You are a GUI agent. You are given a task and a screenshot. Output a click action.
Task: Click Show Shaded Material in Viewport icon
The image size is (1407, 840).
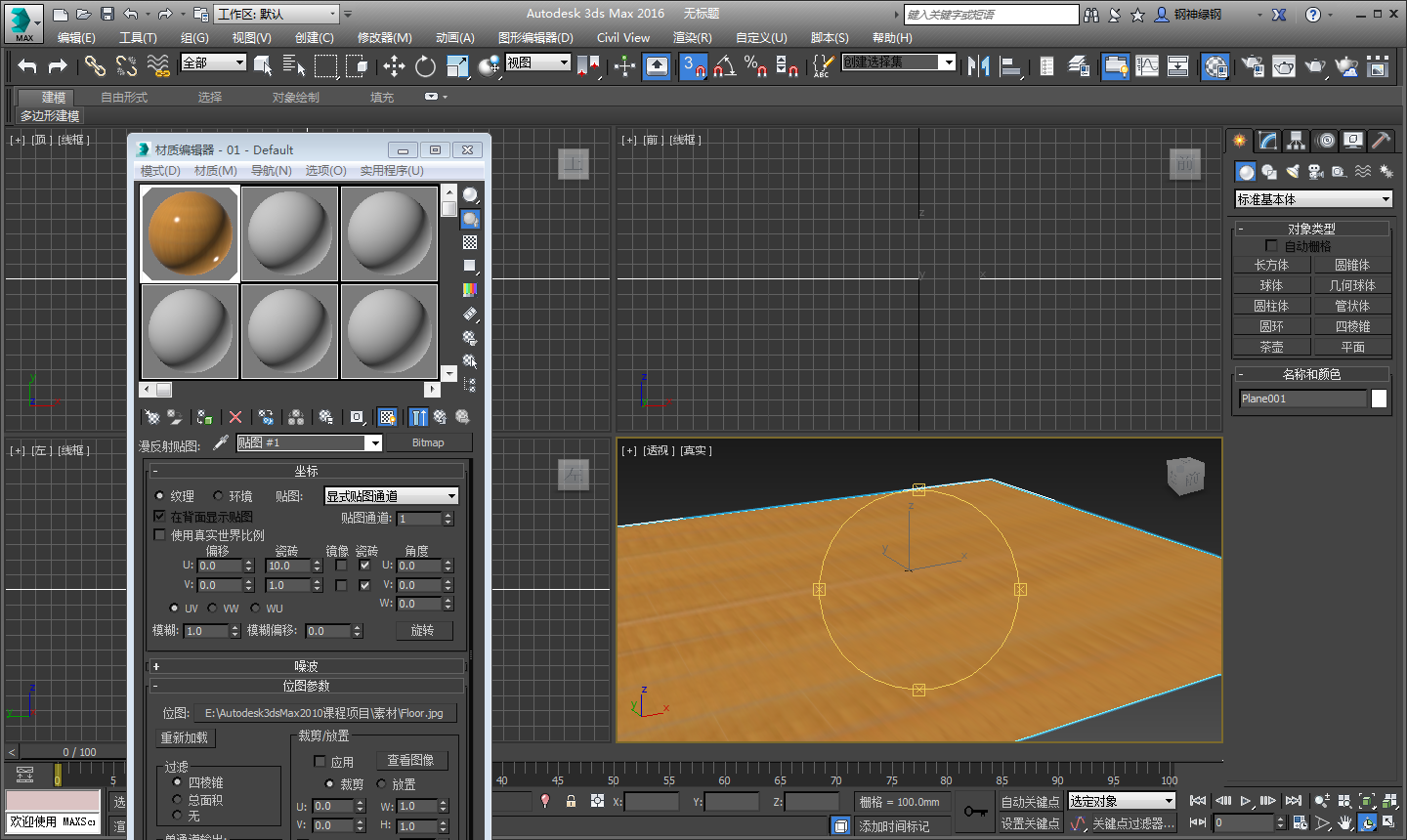pos(388,417)
